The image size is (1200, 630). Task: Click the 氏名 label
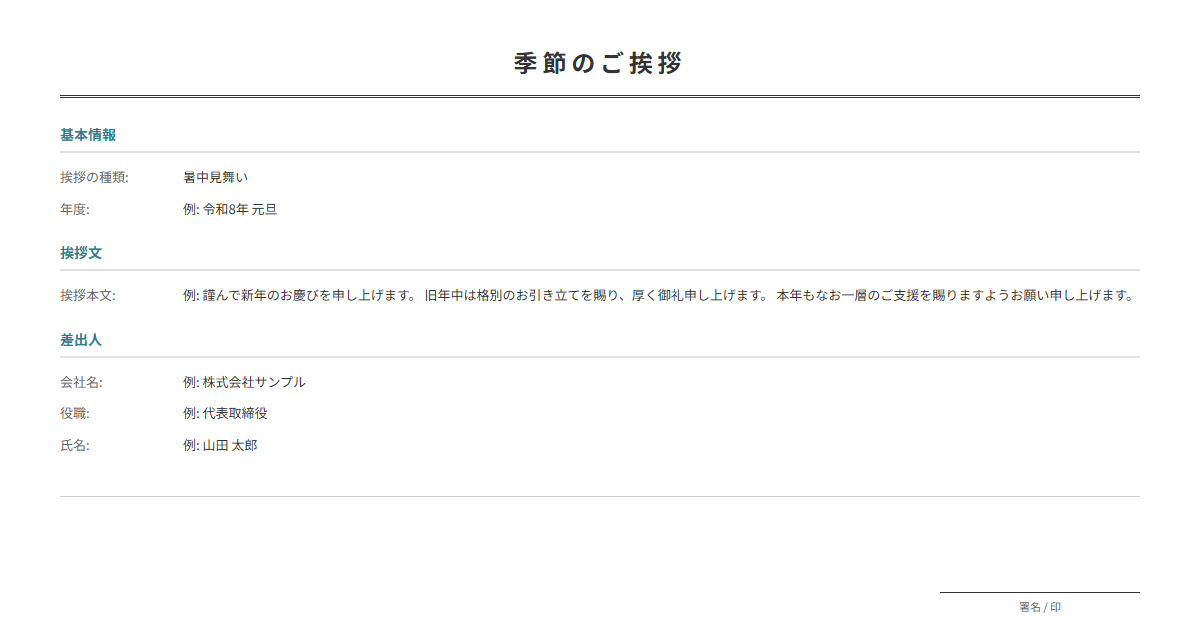[75, 446]
